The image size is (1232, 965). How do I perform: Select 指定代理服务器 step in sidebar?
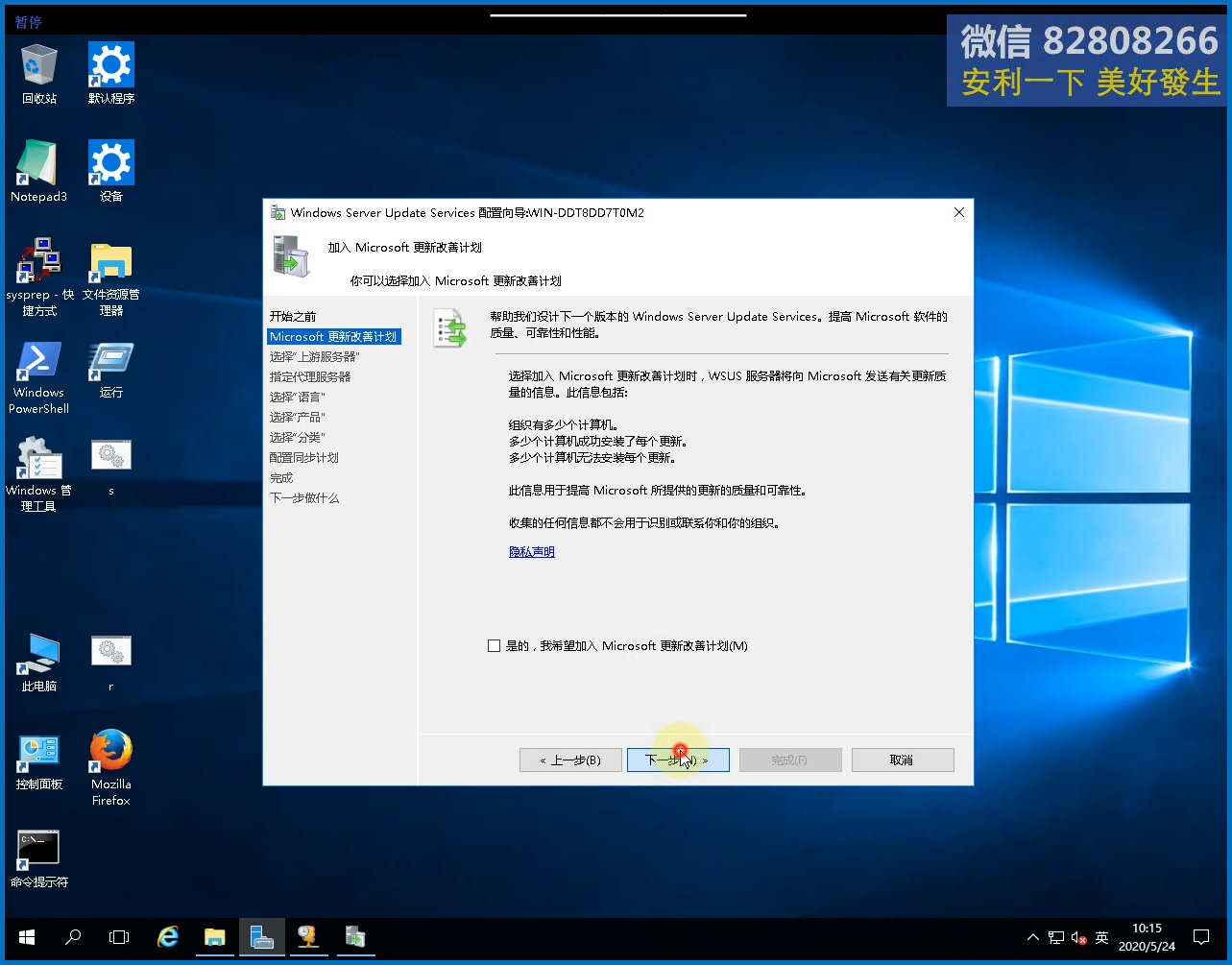310,377
